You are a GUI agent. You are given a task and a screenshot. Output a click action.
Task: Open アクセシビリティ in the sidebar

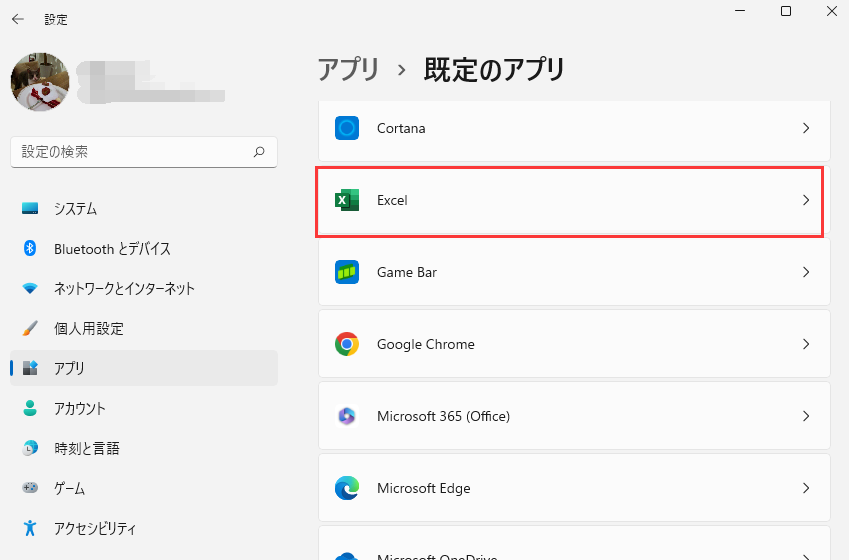pos(95,529)
